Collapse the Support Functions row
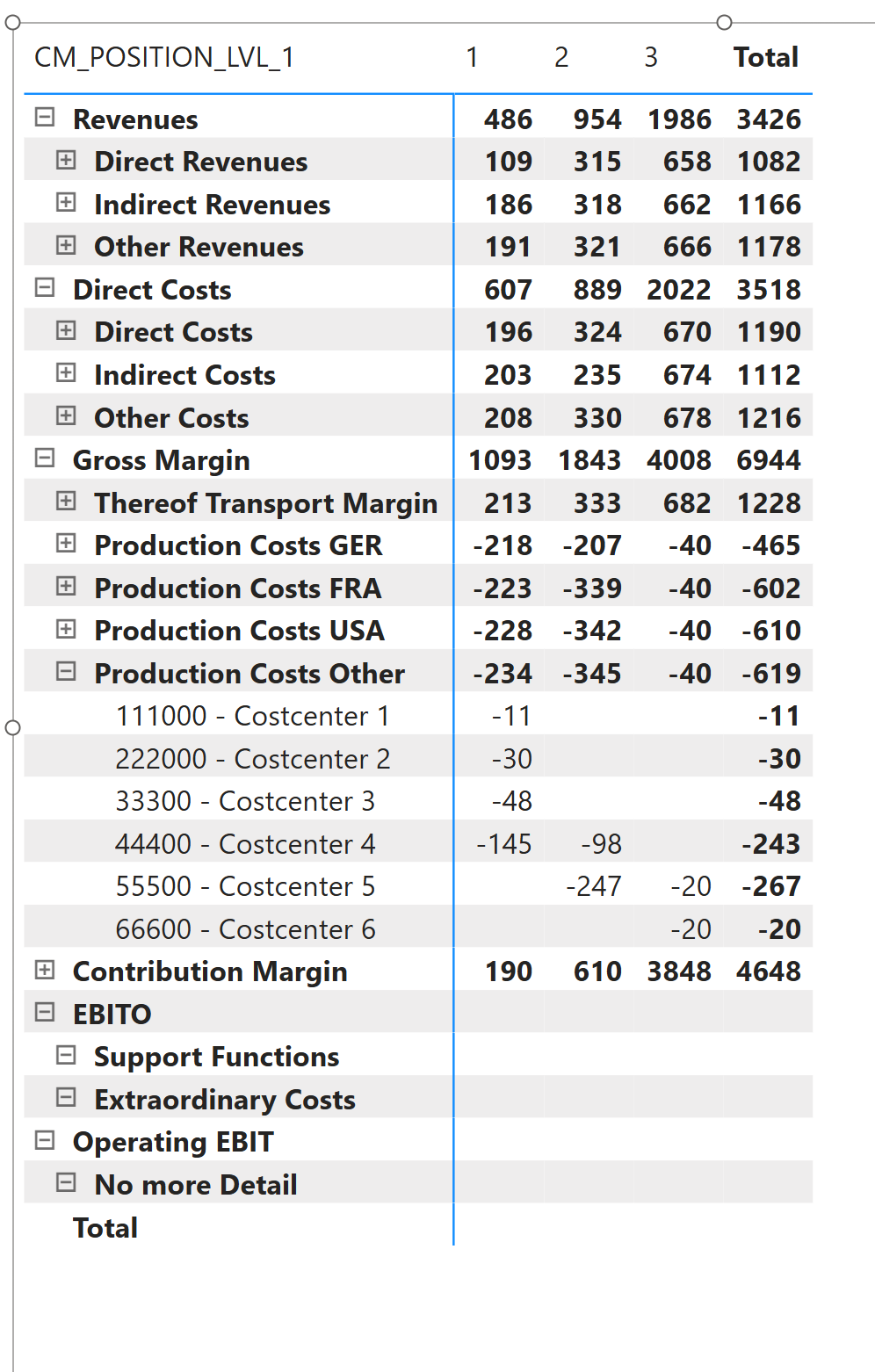This screenshot has width=875, height=1372. [66, 1055]
